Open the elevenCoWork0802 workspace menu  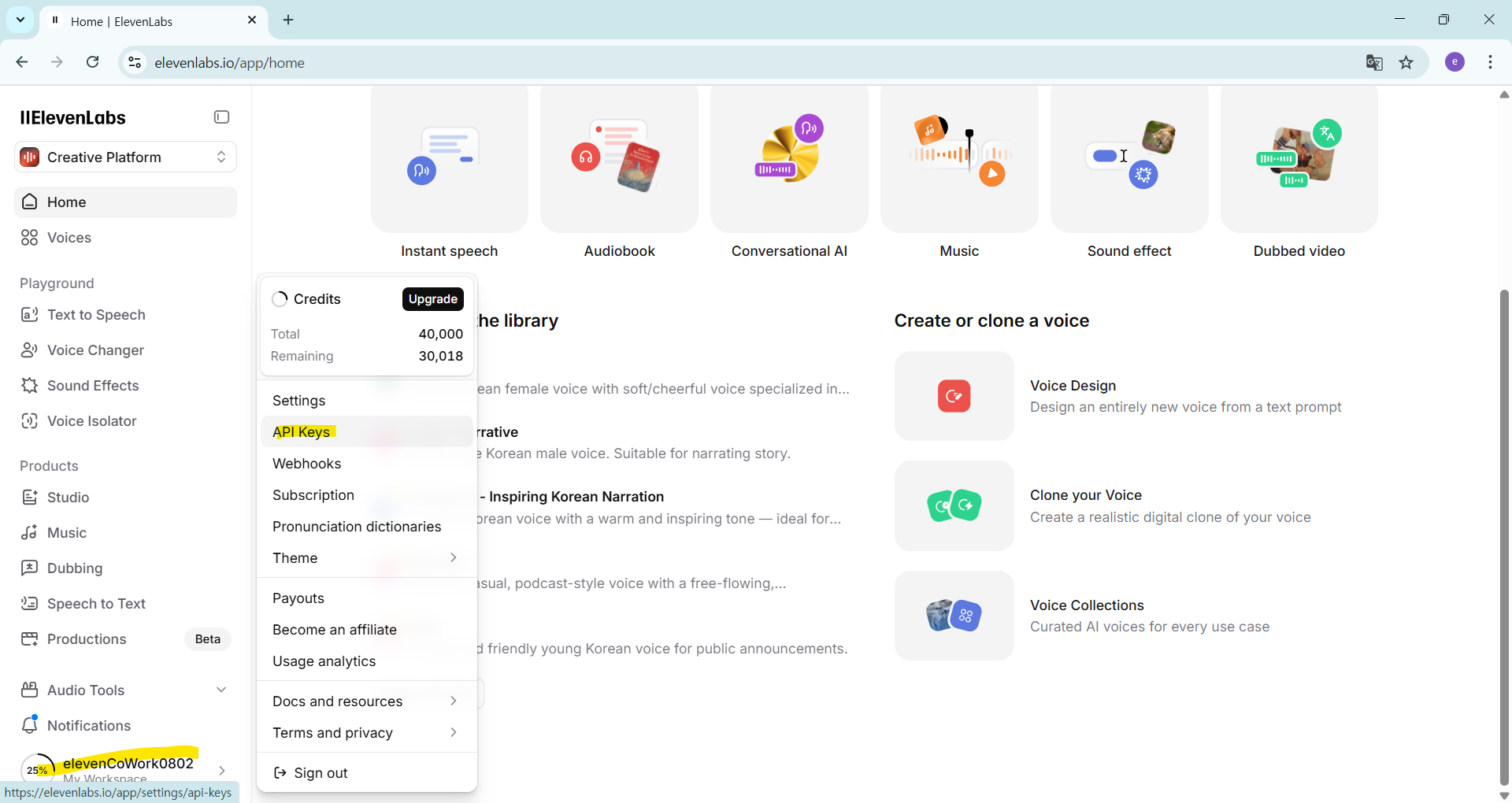click(126, 769)
